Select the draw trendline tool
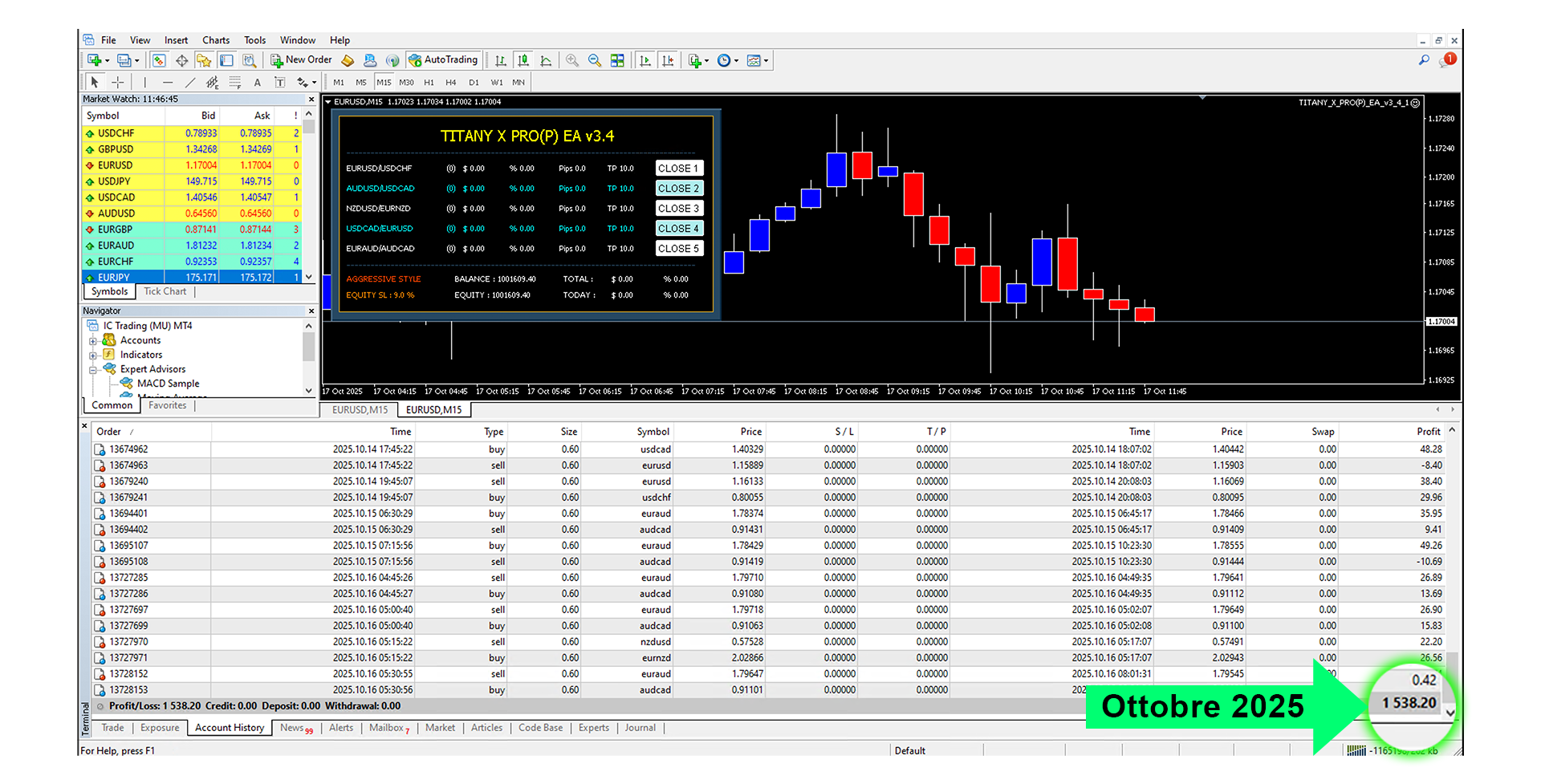This screenshot has height=784, width=1541. coord(190,83)
